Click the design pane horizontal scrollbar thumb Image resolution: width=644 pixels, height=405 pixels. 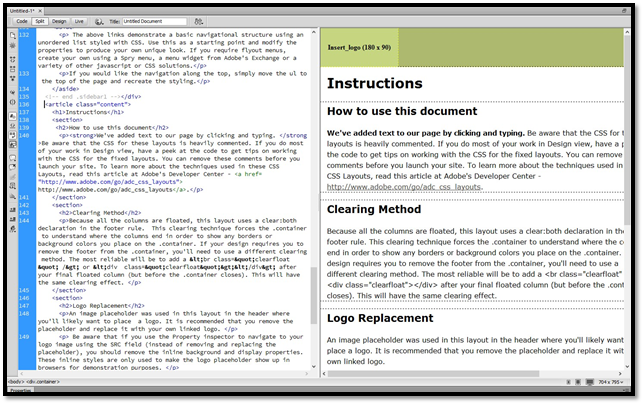(433, 373)
